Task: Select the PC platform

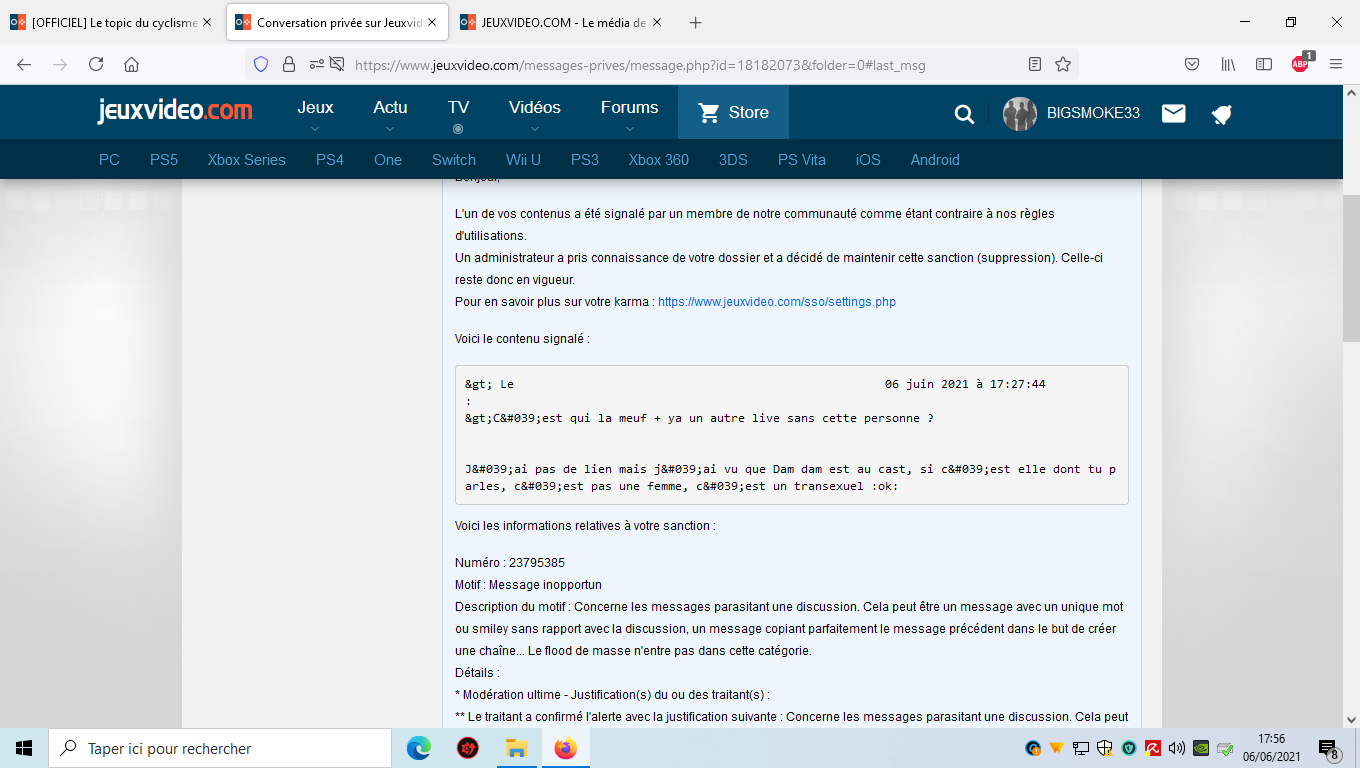Action: 109,160
